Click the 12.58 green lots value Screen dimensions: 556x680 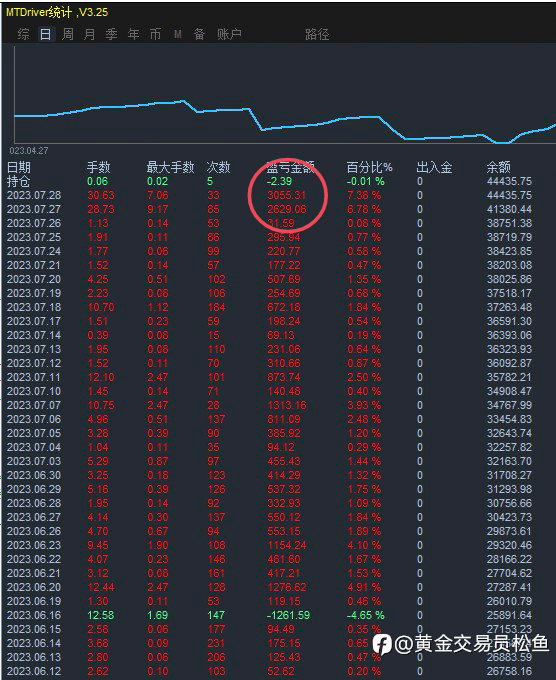(x=101, y=615)
